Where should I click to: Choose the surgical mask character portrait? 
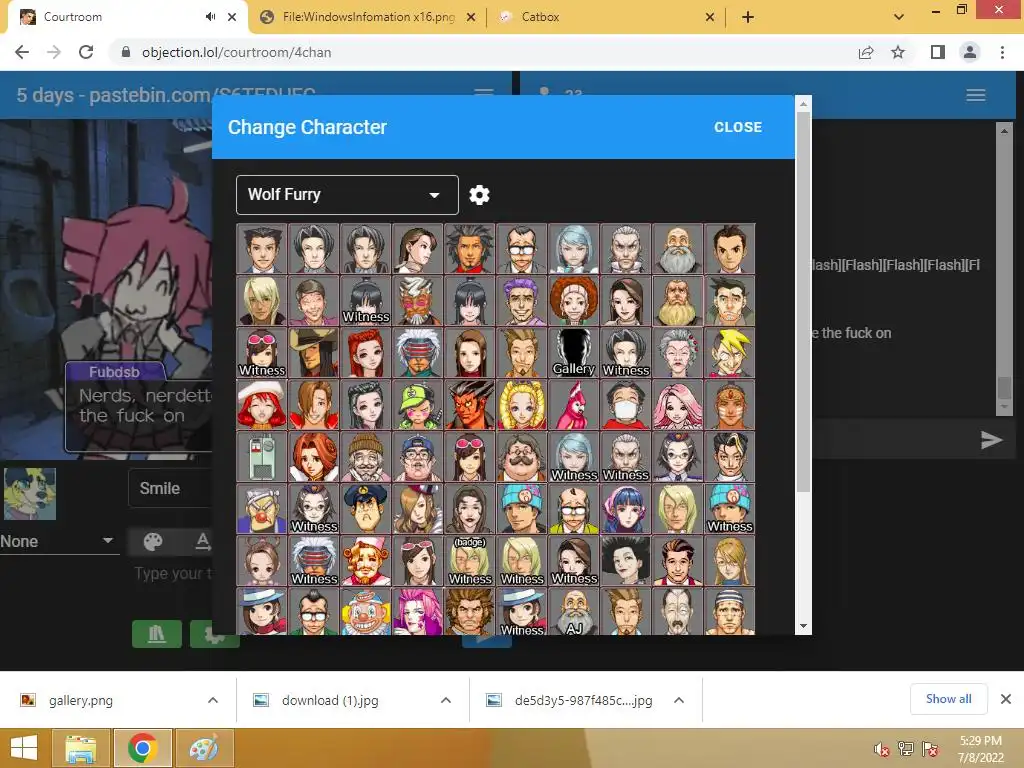point(626,405)
